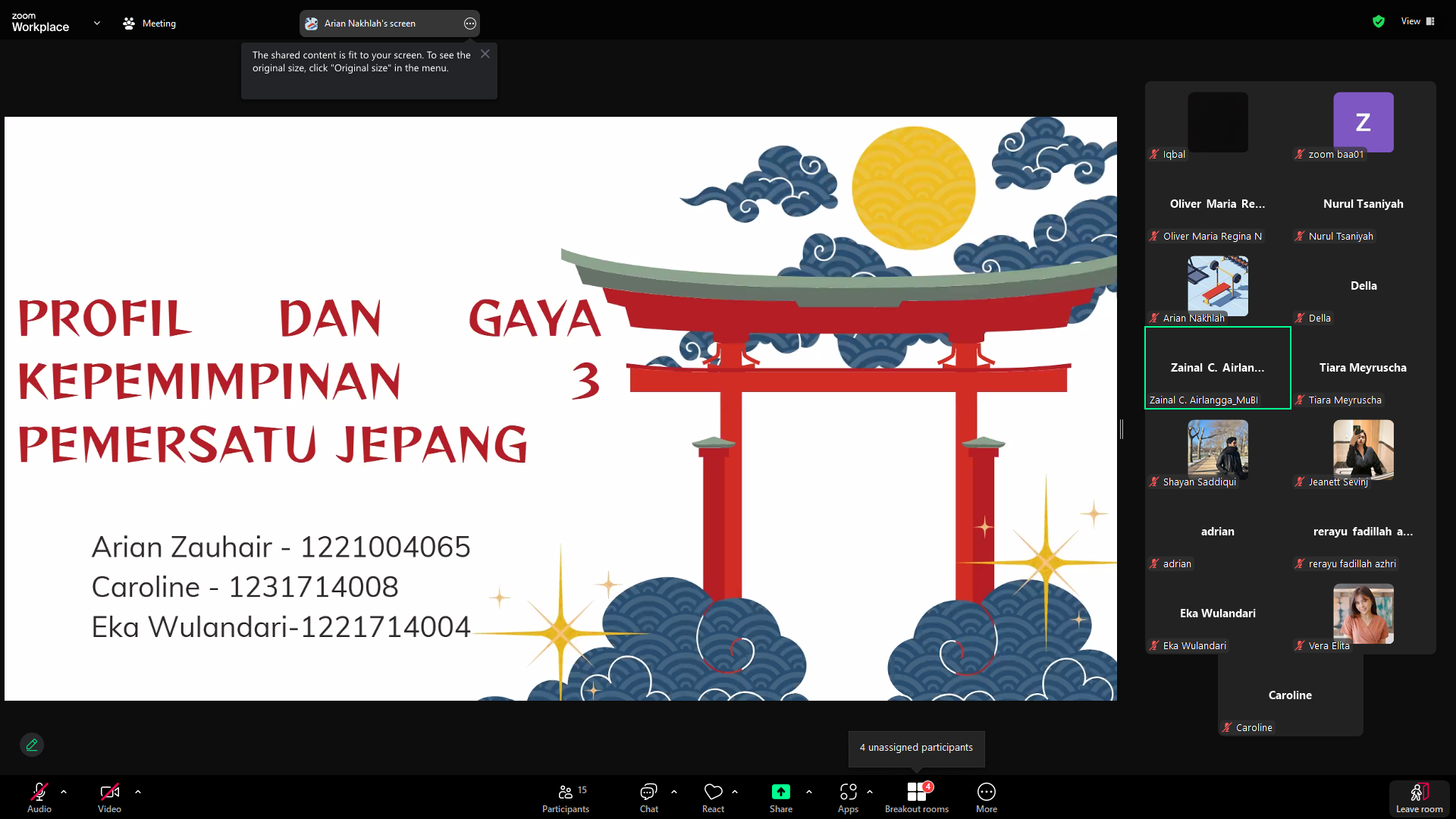Start camera with Video button
The image size is (1456, 819).
[x=109, y=797]
